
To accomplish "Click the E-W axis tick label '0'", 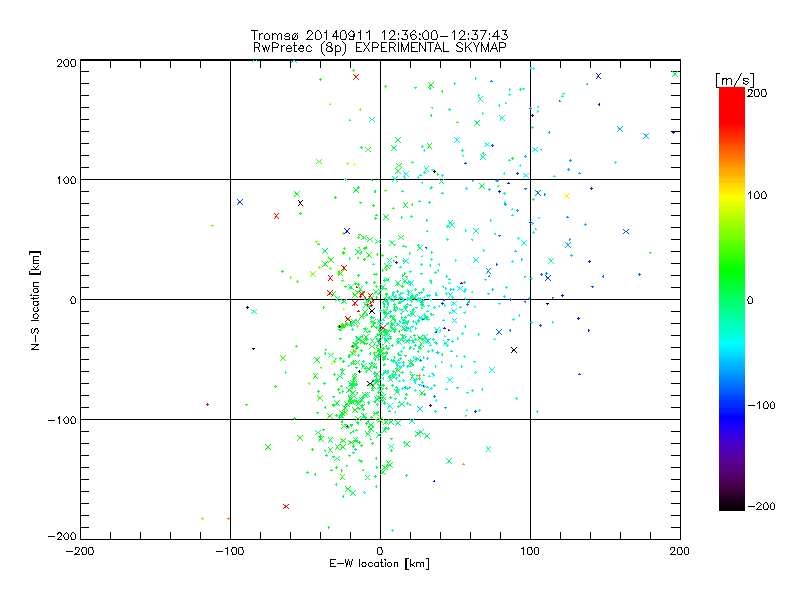I will point(380,551).
